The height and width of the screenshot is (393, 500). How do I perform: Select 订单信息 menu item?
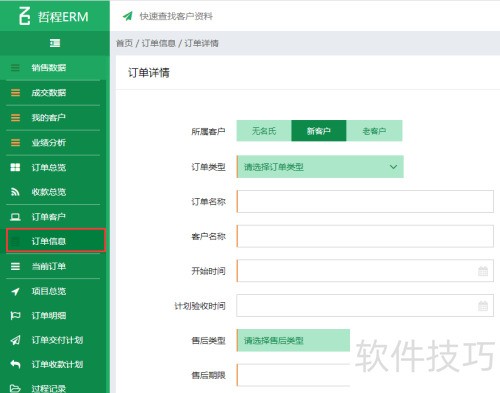[56, 240]
